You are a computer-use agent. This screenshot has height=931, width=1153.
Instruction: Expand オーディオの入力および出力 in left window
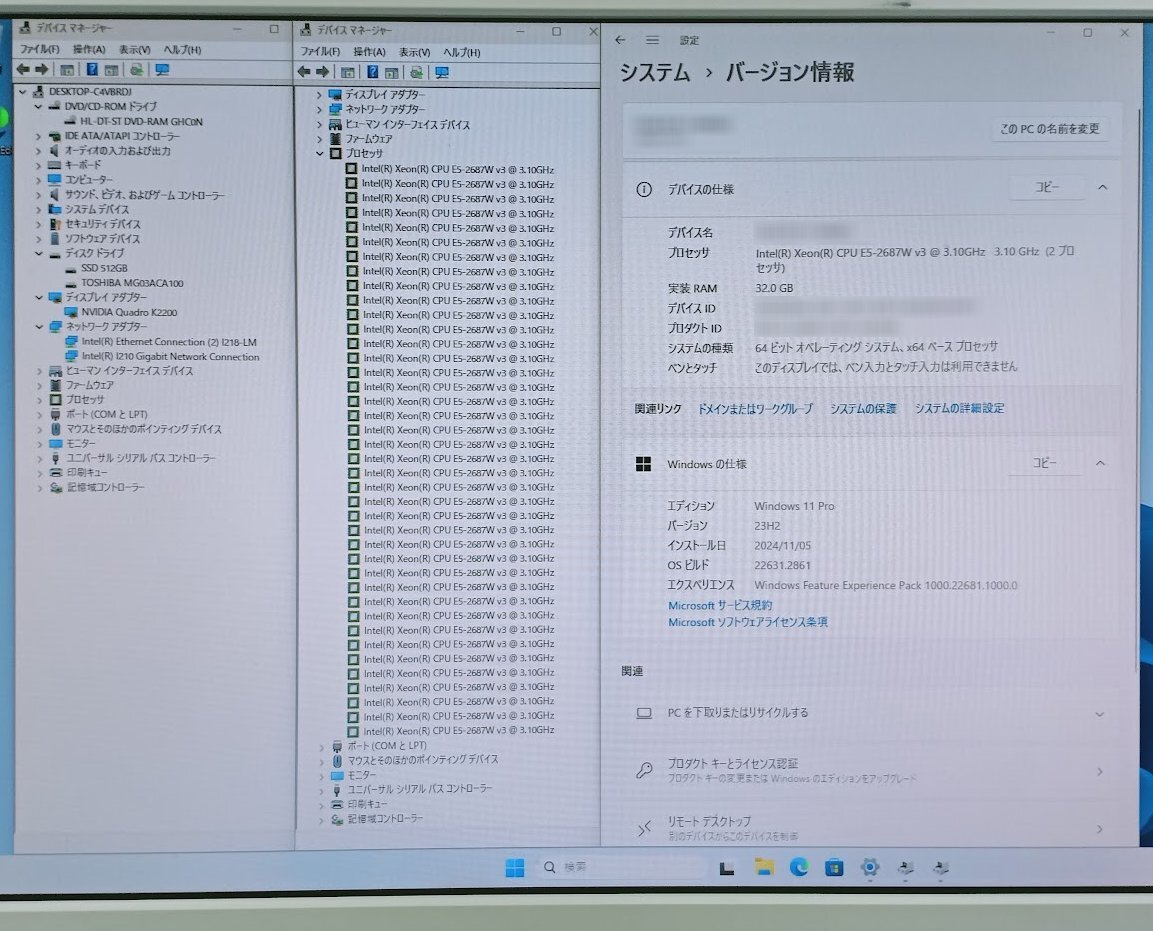point(38,151)
